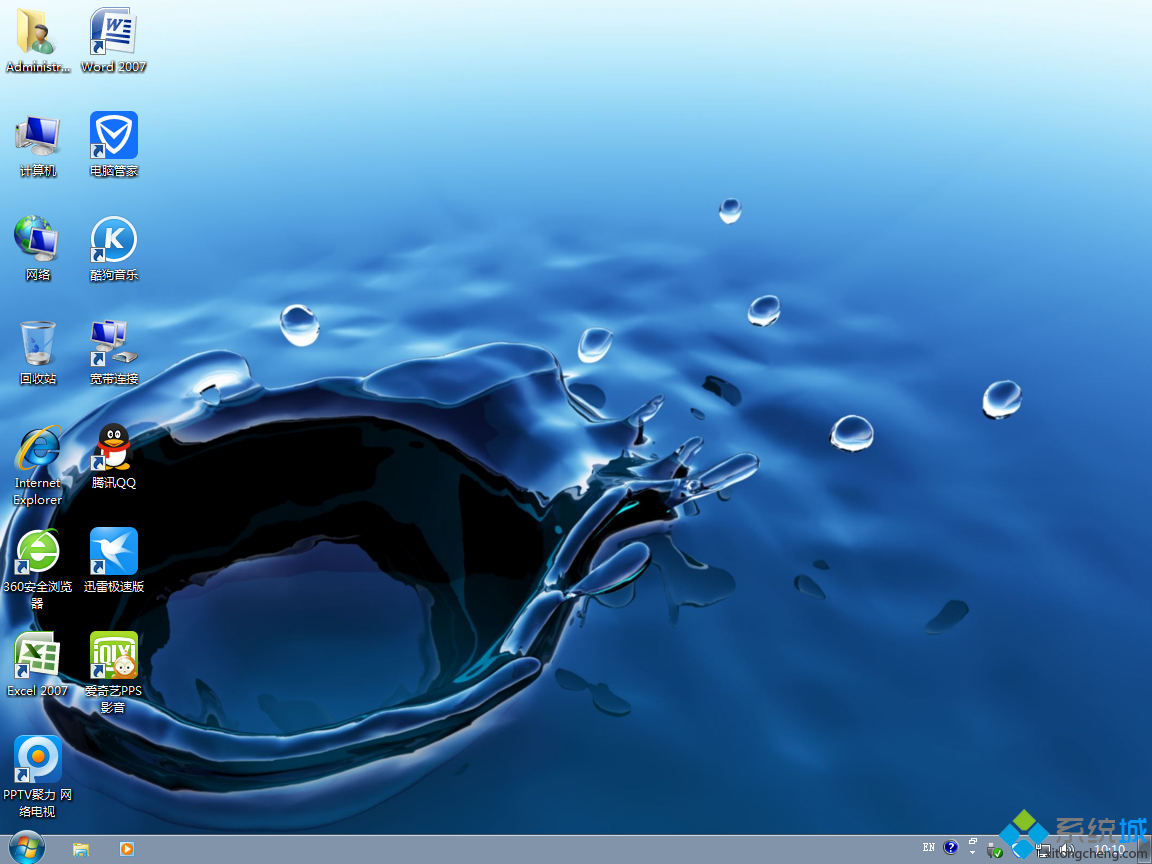Start the broadband connection (宽带连接)
The image size is (1152, 864).
click(x=113, y=344)
